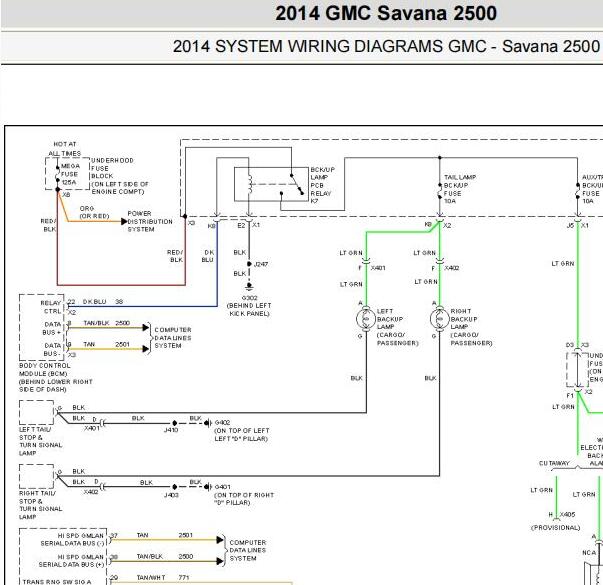603x585 pixels.
Task: Click the G402 ground symbol
Action: coord(208,423)
